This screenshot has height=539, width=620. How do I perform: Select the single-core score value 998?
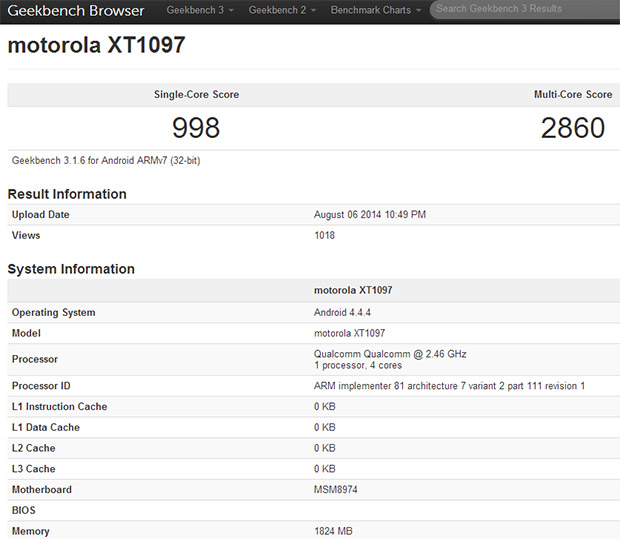pyautogui.click(x=196, y=128)
